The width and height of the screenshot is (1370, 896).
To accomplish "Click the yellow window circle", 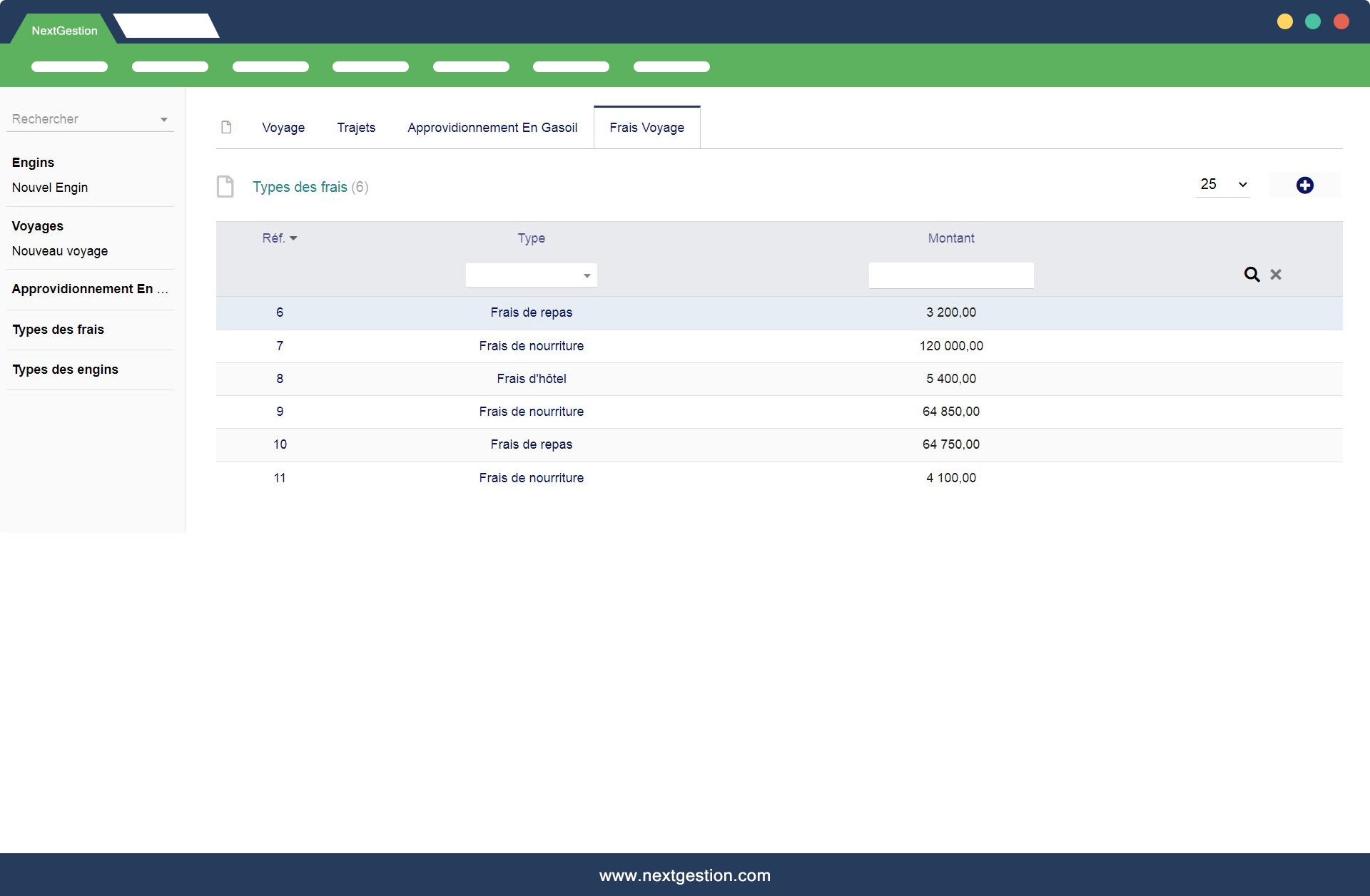I will point(1284,21).
